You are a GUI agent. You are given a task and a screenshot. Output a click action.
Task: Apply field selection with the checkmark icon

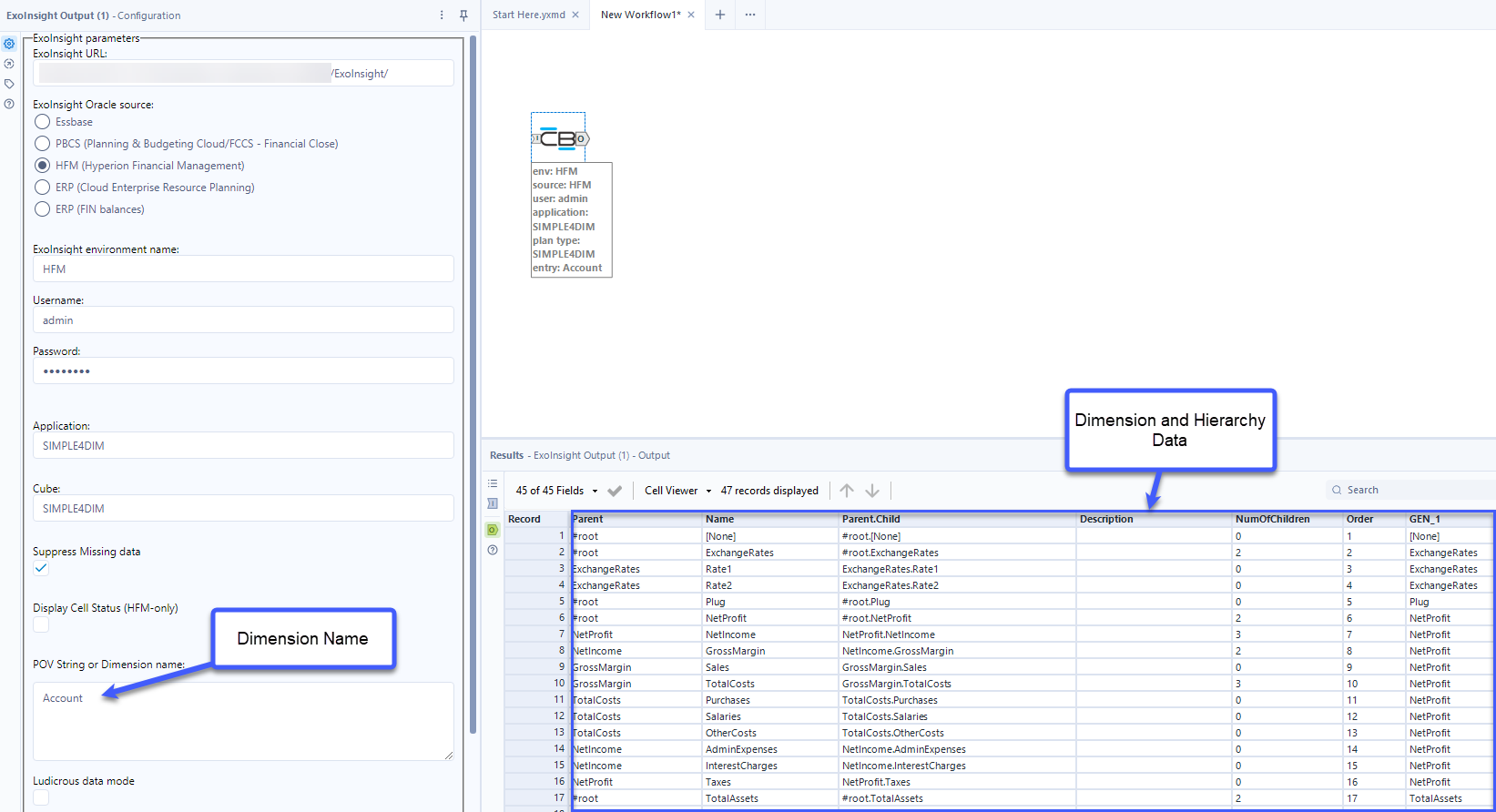615,491
